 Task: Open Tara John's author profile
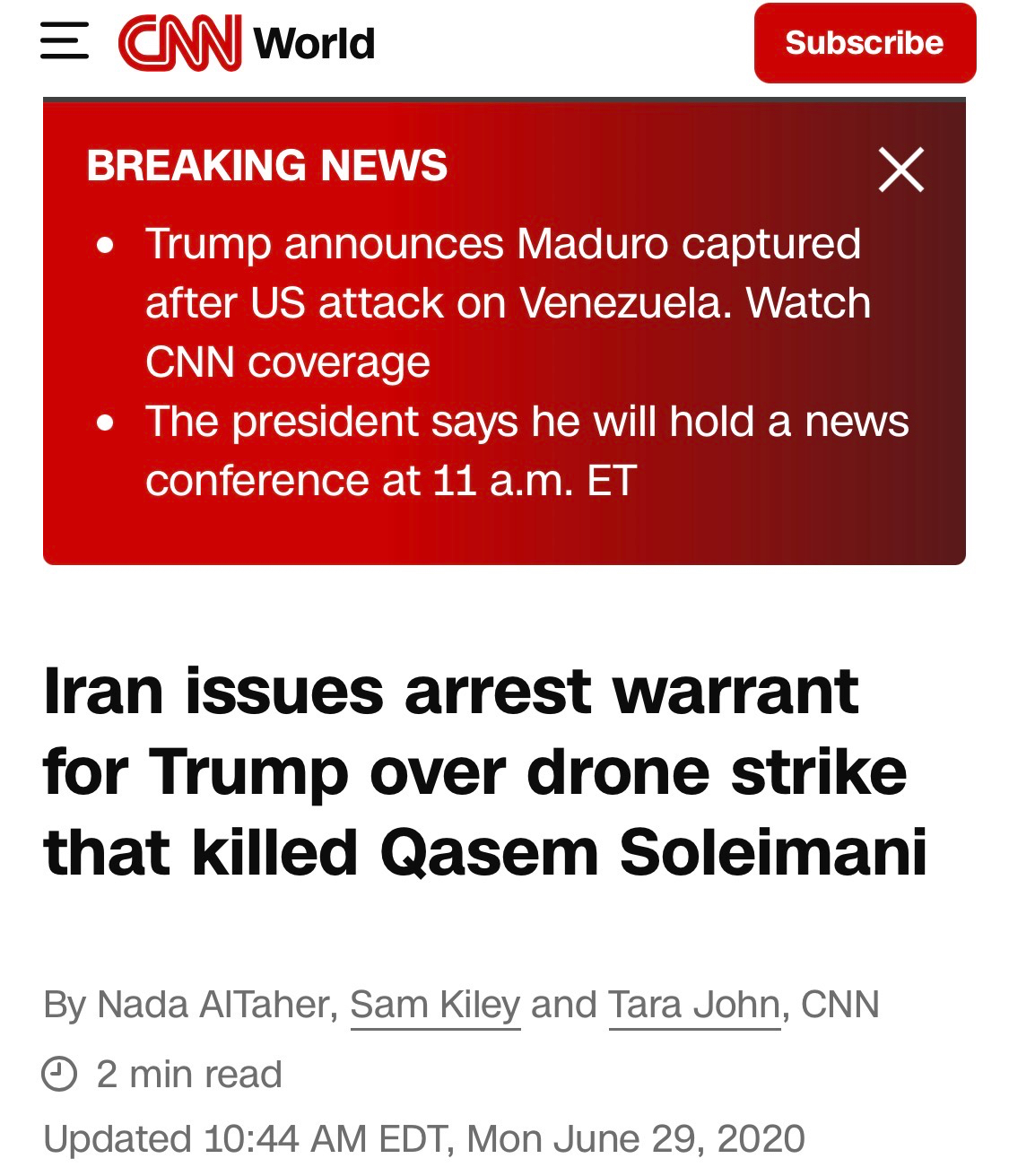694,1005
